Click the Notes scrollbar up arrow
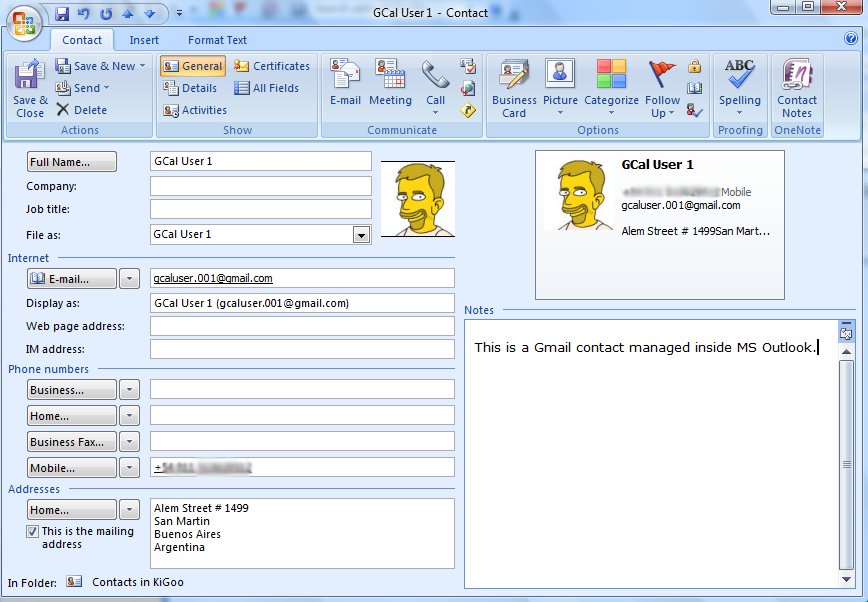868x602 pixels. tap(846, 352)
